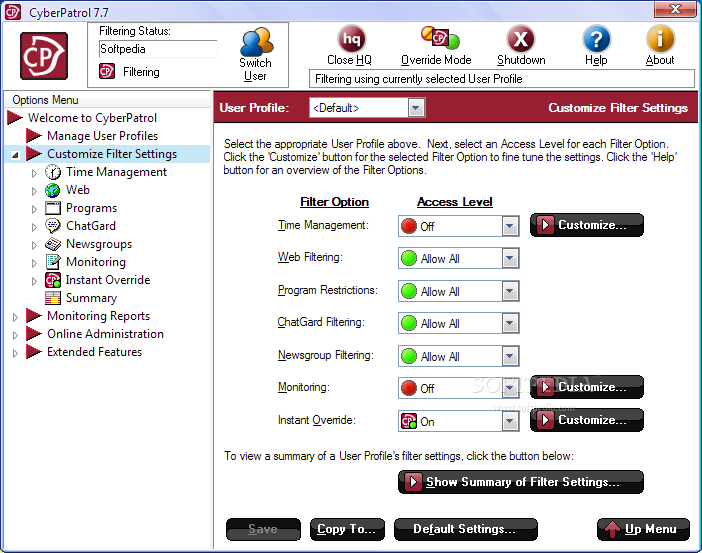Close the CyberPatrol window
The image size is (702, 553).
(675, 9)
